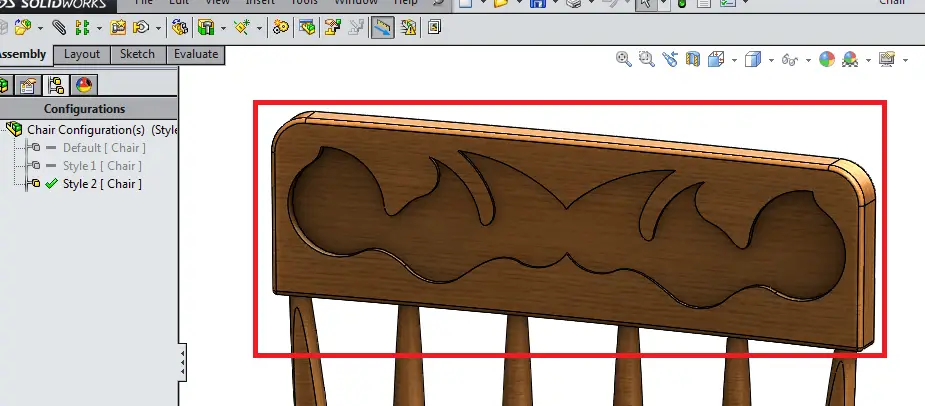925x406 pixels.
Task: Open the View Orientation dropdown arrow
Action: coord(734,60)
